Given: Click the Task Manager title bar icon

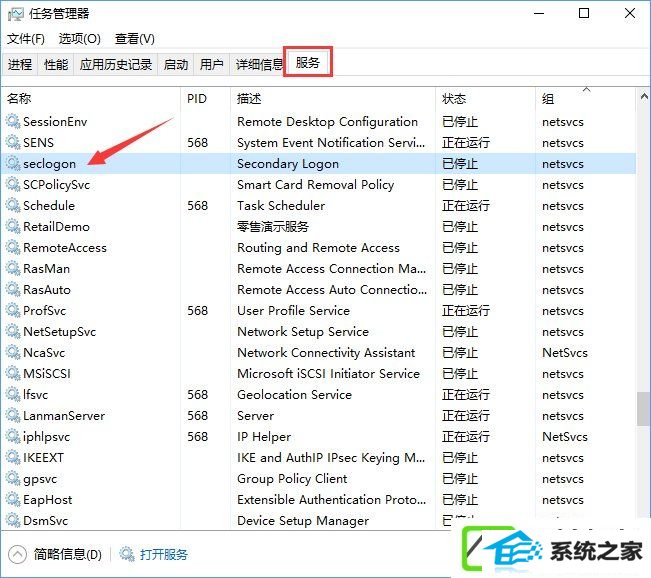Looking at the screenshot, I should pyautogui.click(x=16, y=14).
